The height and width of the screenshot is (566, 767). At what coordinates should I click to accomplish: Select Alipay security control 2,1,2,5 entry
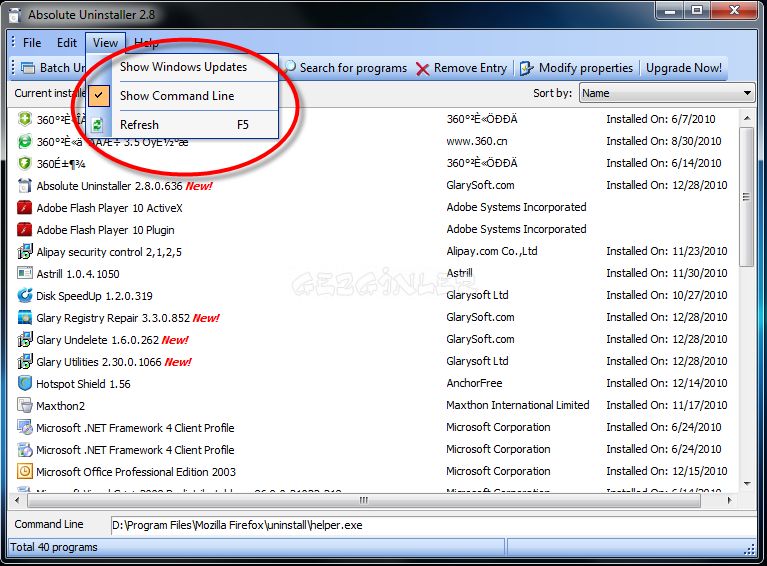(109, 252)
